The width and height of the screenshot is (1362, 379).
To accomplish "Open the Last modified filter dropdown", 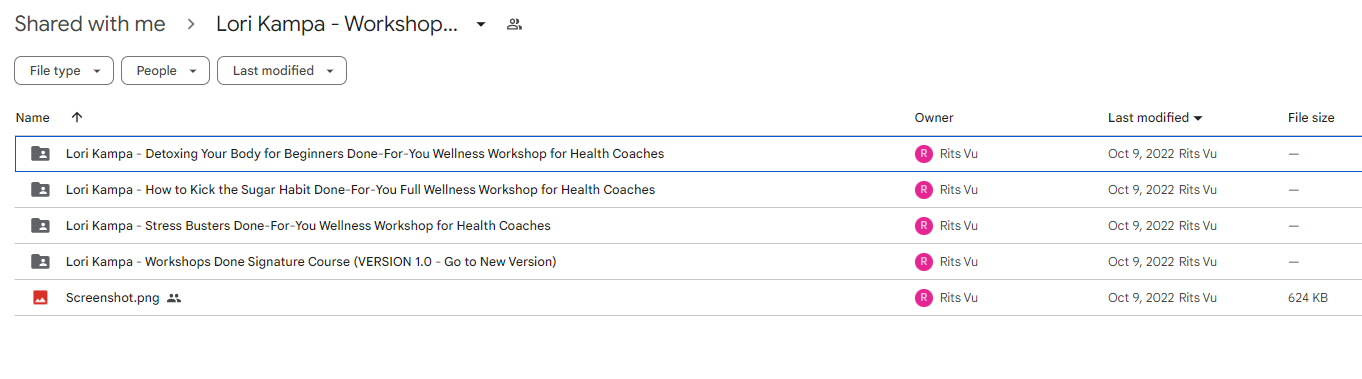I will [282, 71].
